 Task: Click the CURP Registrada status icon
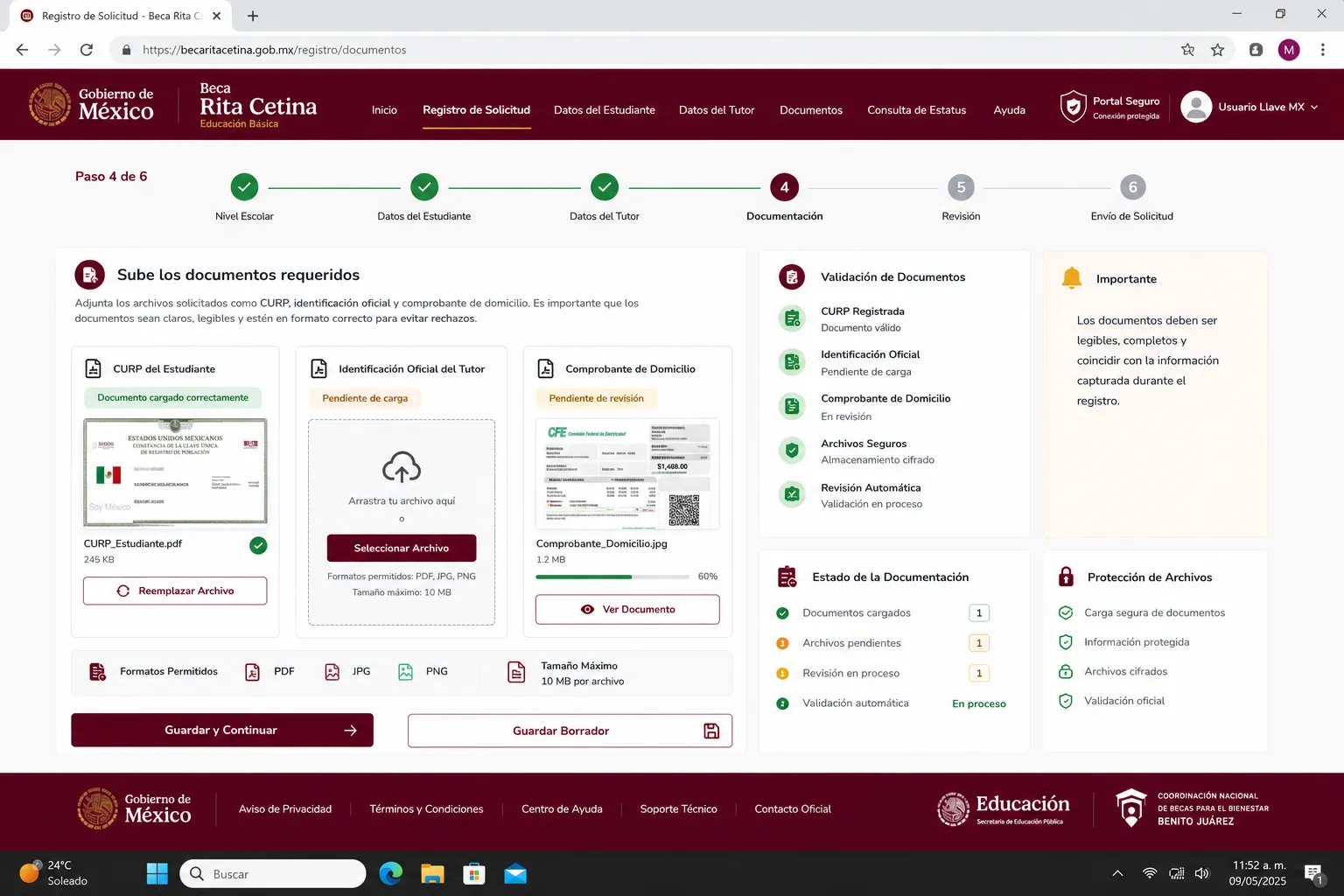point(792,318)
